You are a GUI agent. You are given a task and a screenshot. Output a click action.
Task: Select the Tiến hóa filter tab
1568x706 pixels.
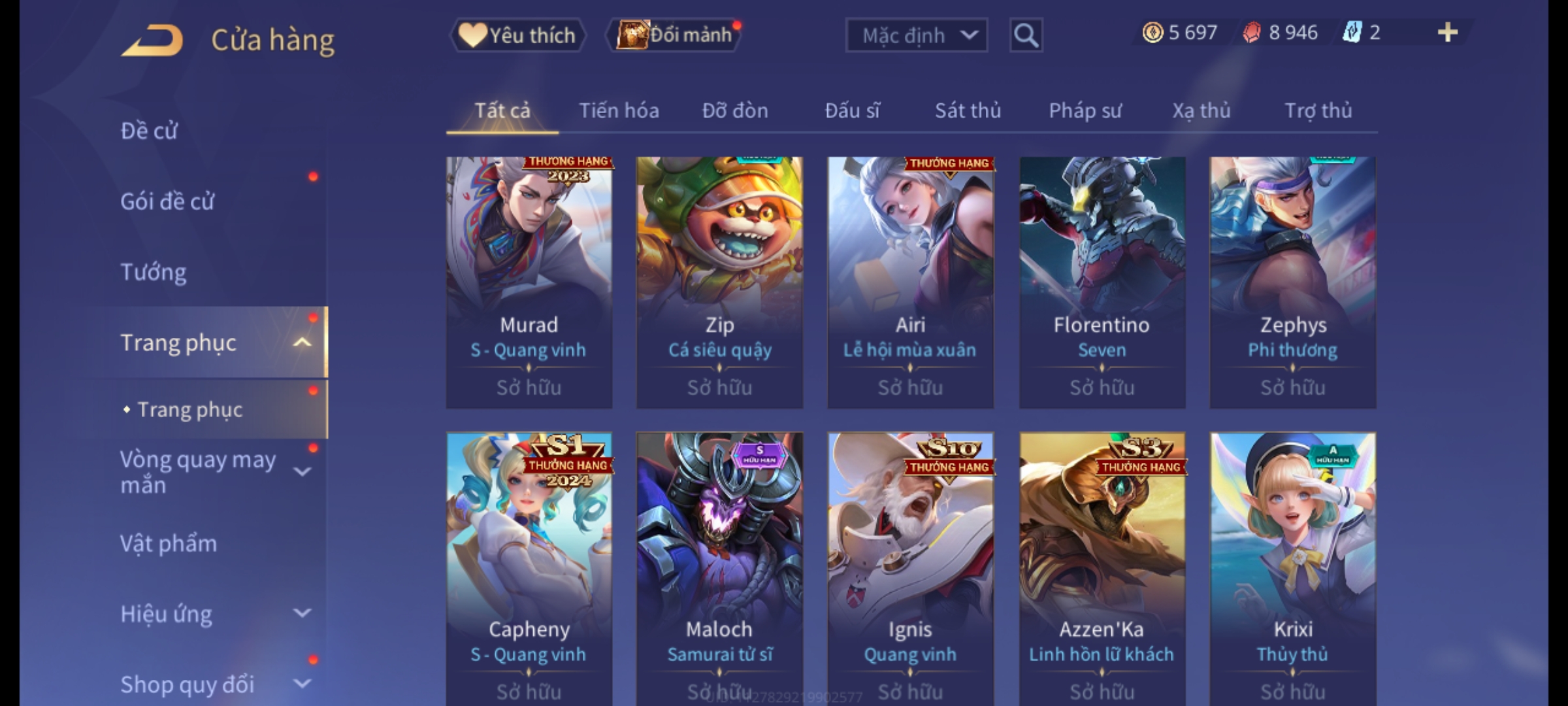click(619, 110)
